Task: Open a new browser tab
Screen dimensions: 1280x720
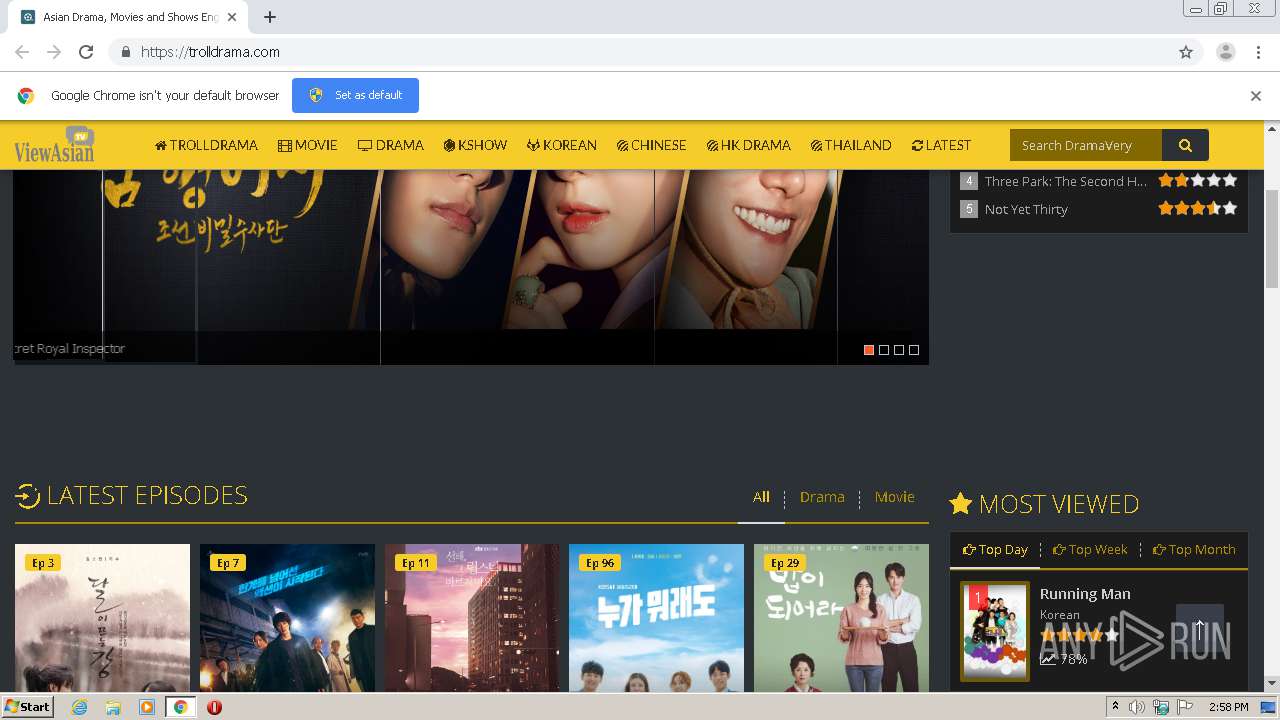Action: [270, 17]
